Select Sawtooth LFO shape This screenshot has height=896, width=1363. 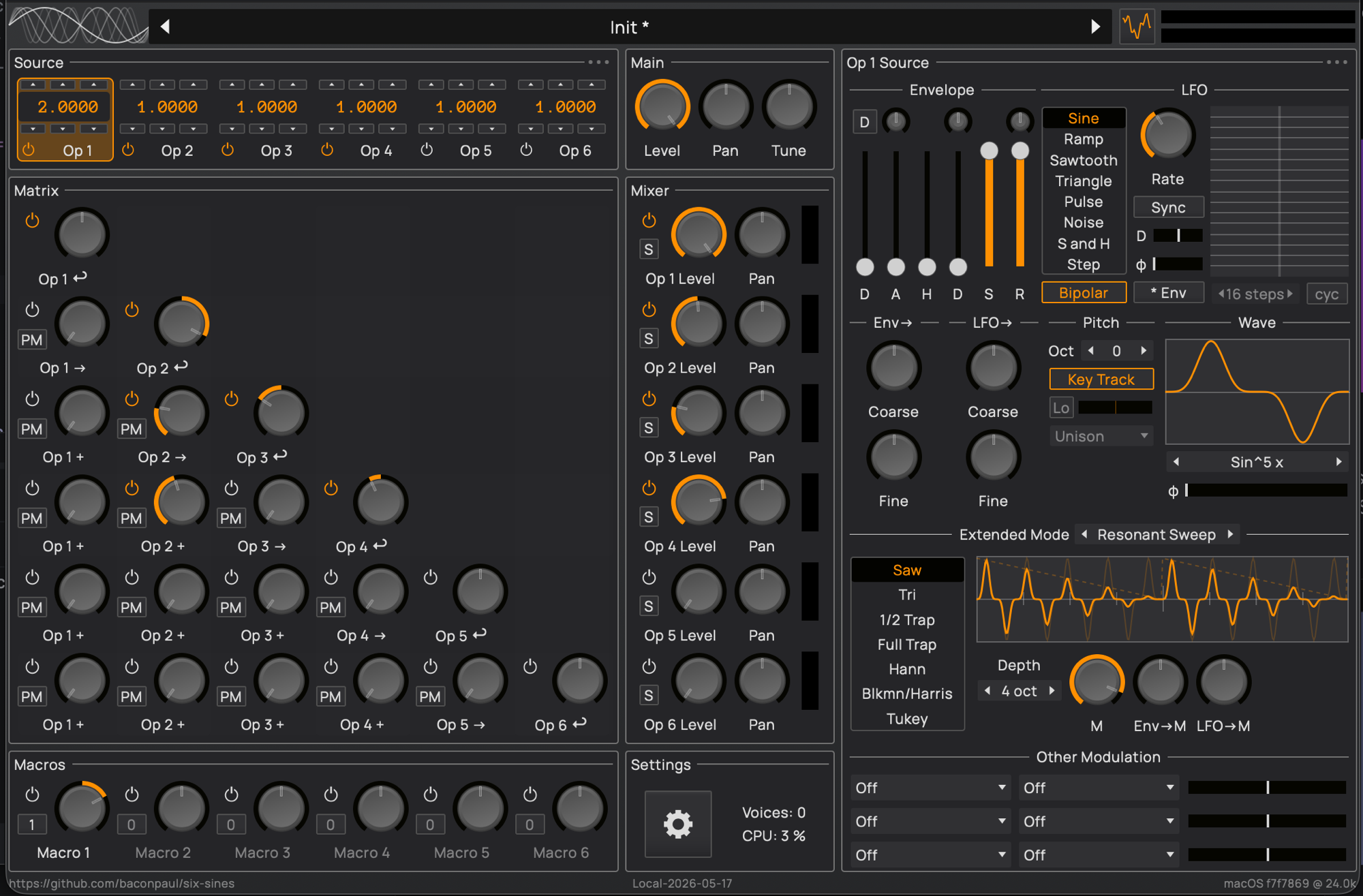pos(1084,160)
